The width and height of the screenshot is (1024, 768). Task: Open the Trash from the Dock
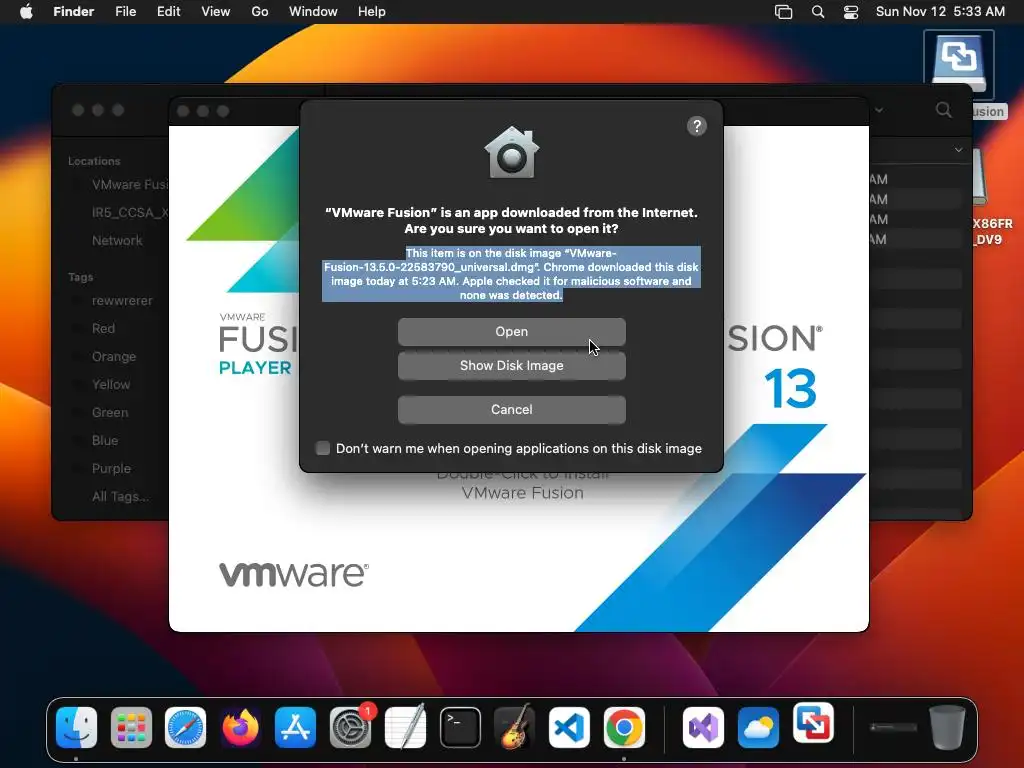click(x=947, y=727)
